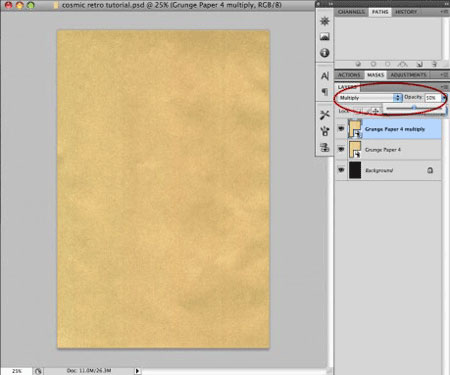Open the Paragraph panel icon
This screenshot has width=450, height=375.
point(325,91)
